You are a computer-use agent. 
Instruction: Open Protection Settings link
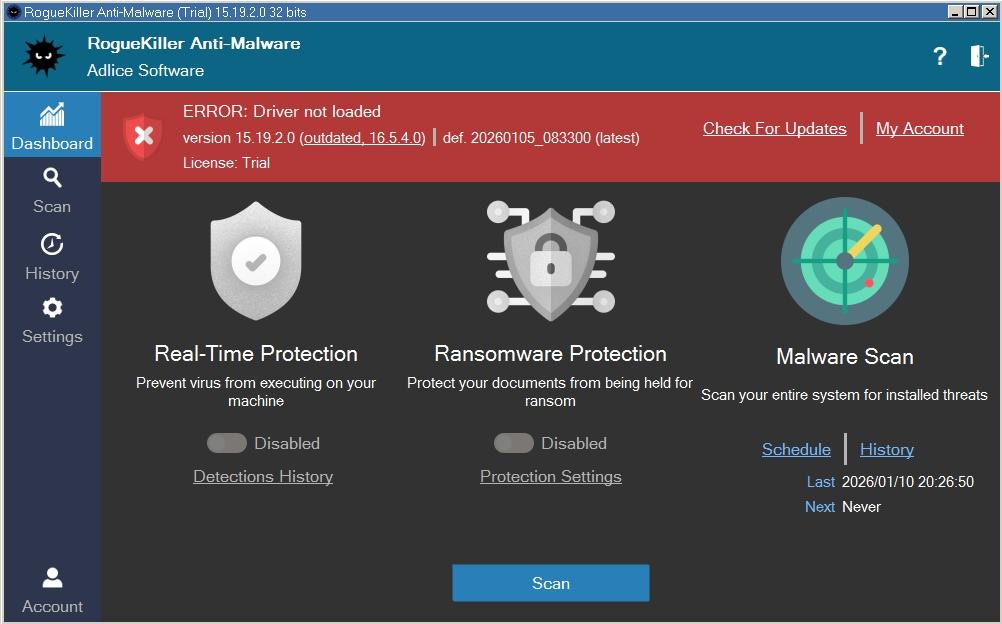point(551,477)
